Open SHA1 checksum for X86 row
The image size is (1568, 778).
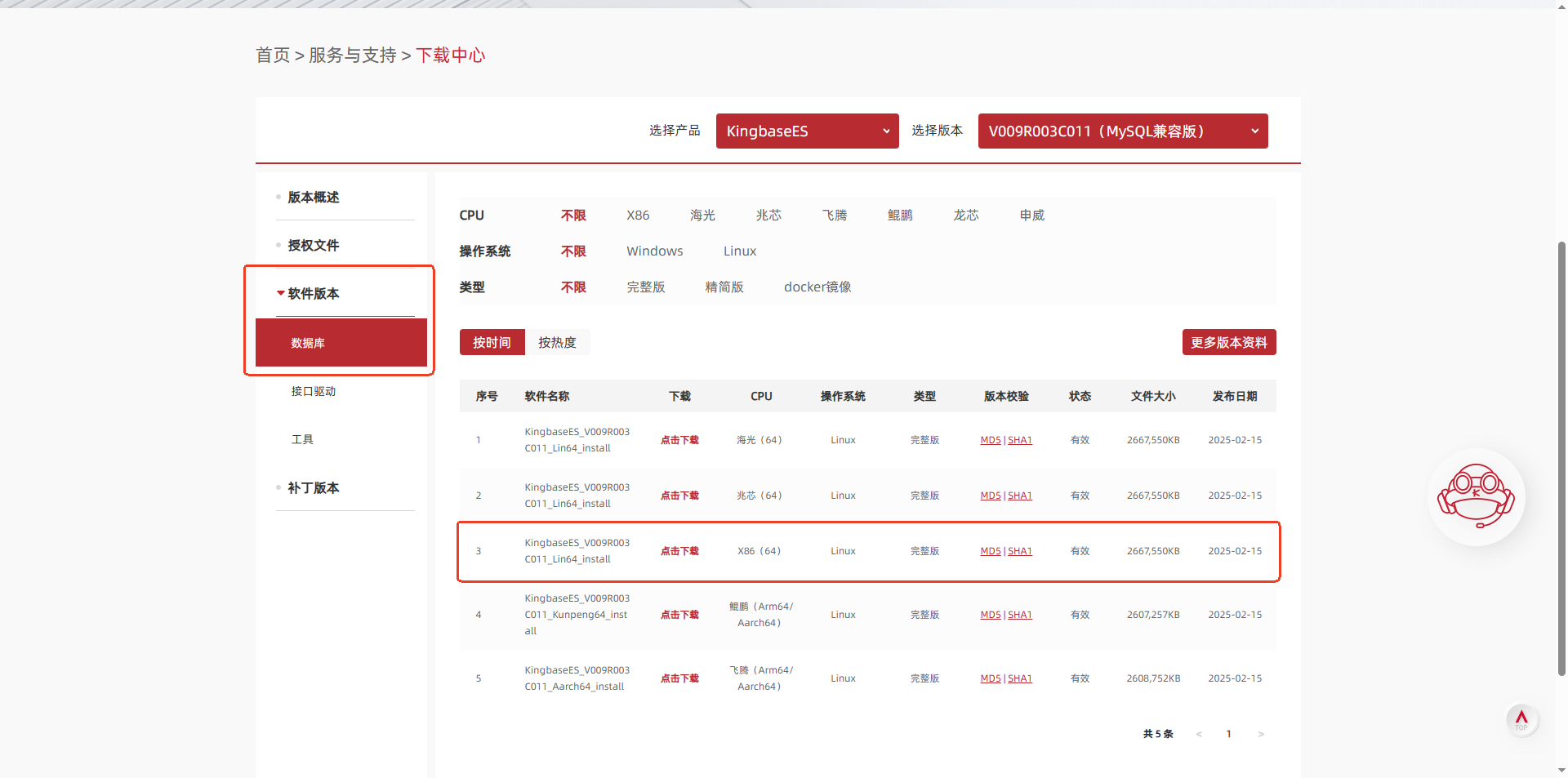[x=1020, y=551]
